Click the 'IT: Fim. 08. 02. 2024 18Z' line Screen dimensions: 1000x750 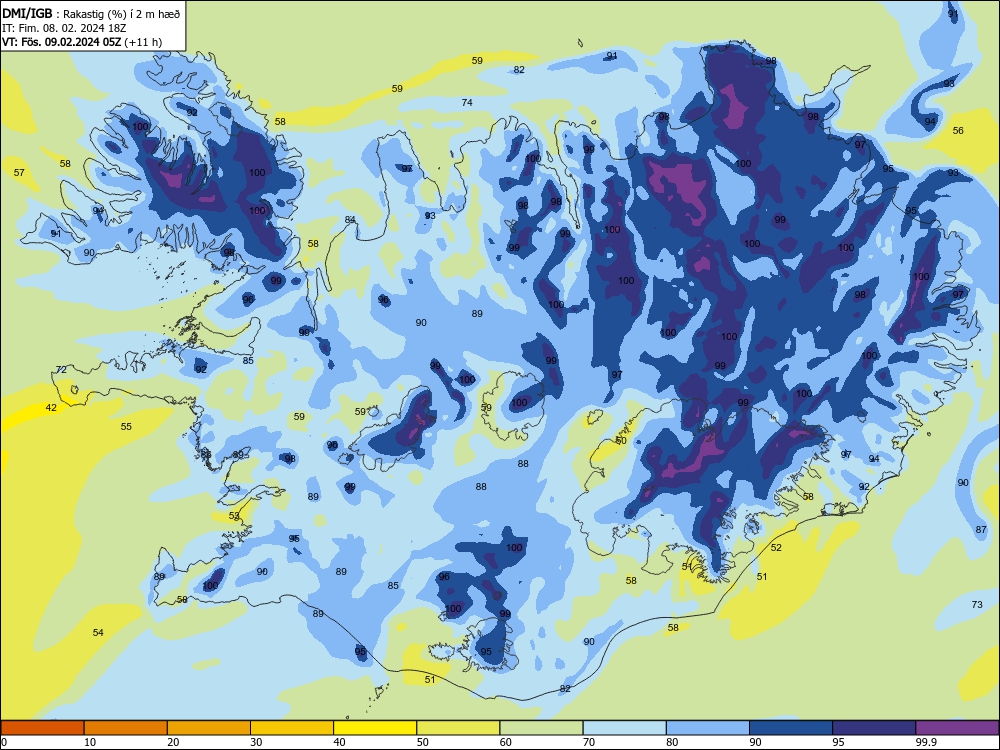pyautogui.click(x=64, y=28)
